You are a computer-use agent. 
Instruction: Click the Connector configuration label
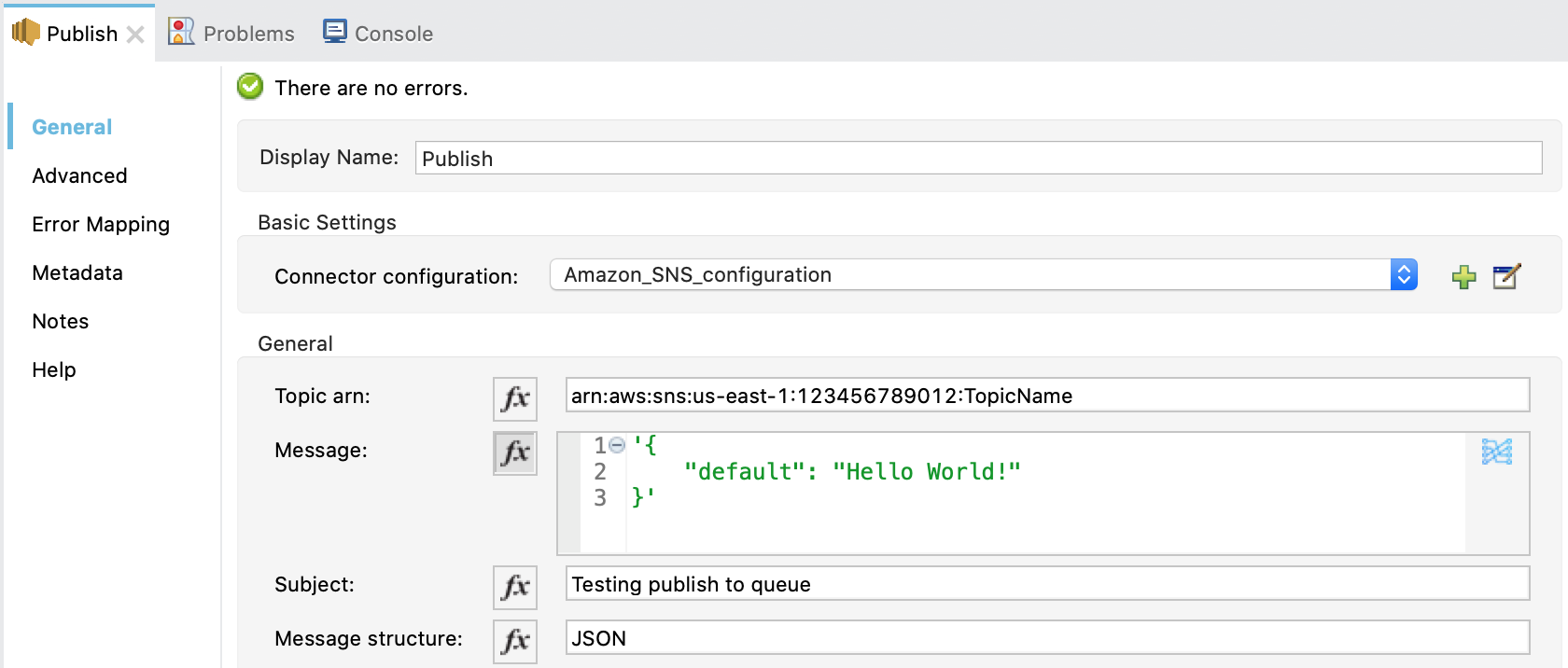396,276
